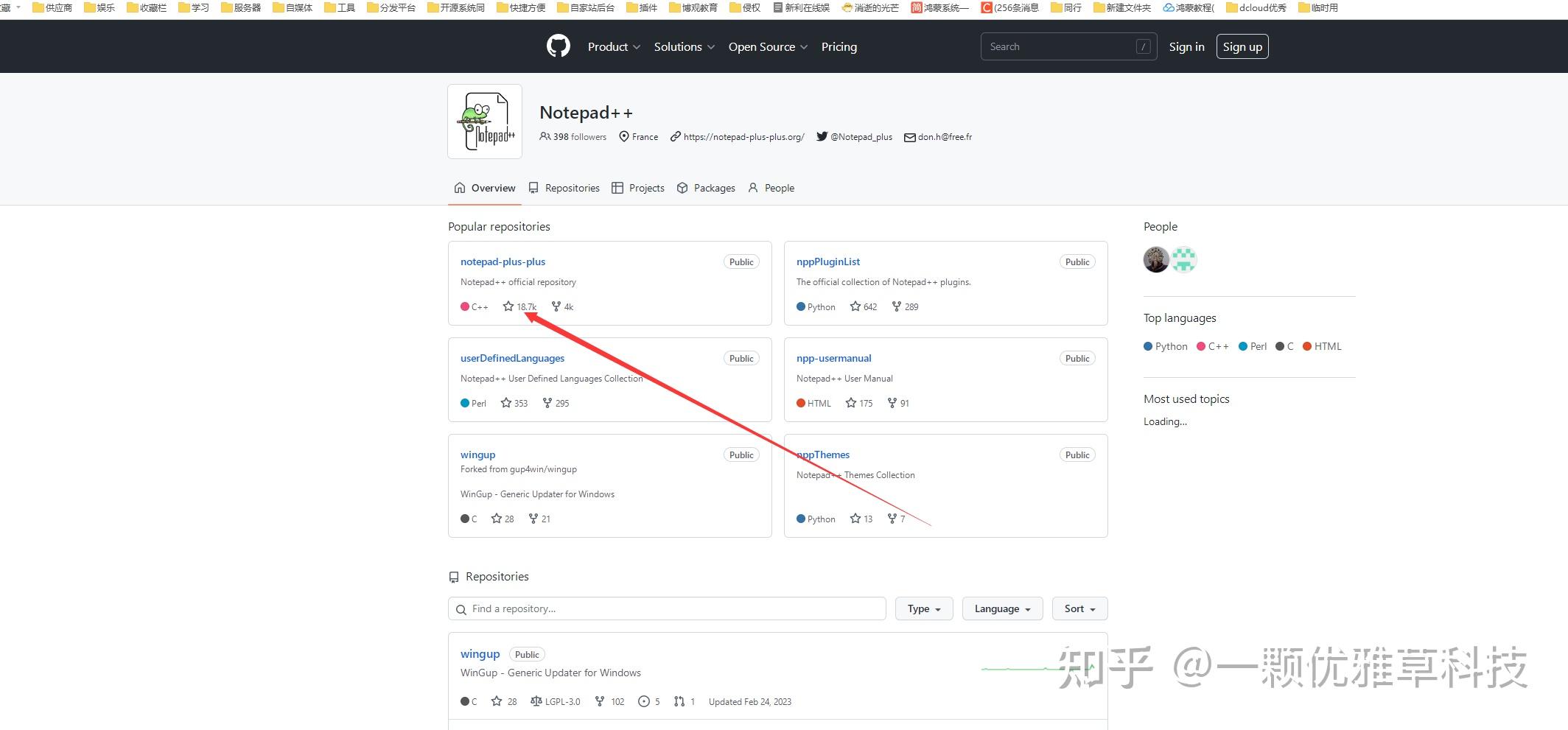Click the link icon before the Notepad++ website URL
This screenshot has height=730, width=1568.
click(x=675, y=136)
